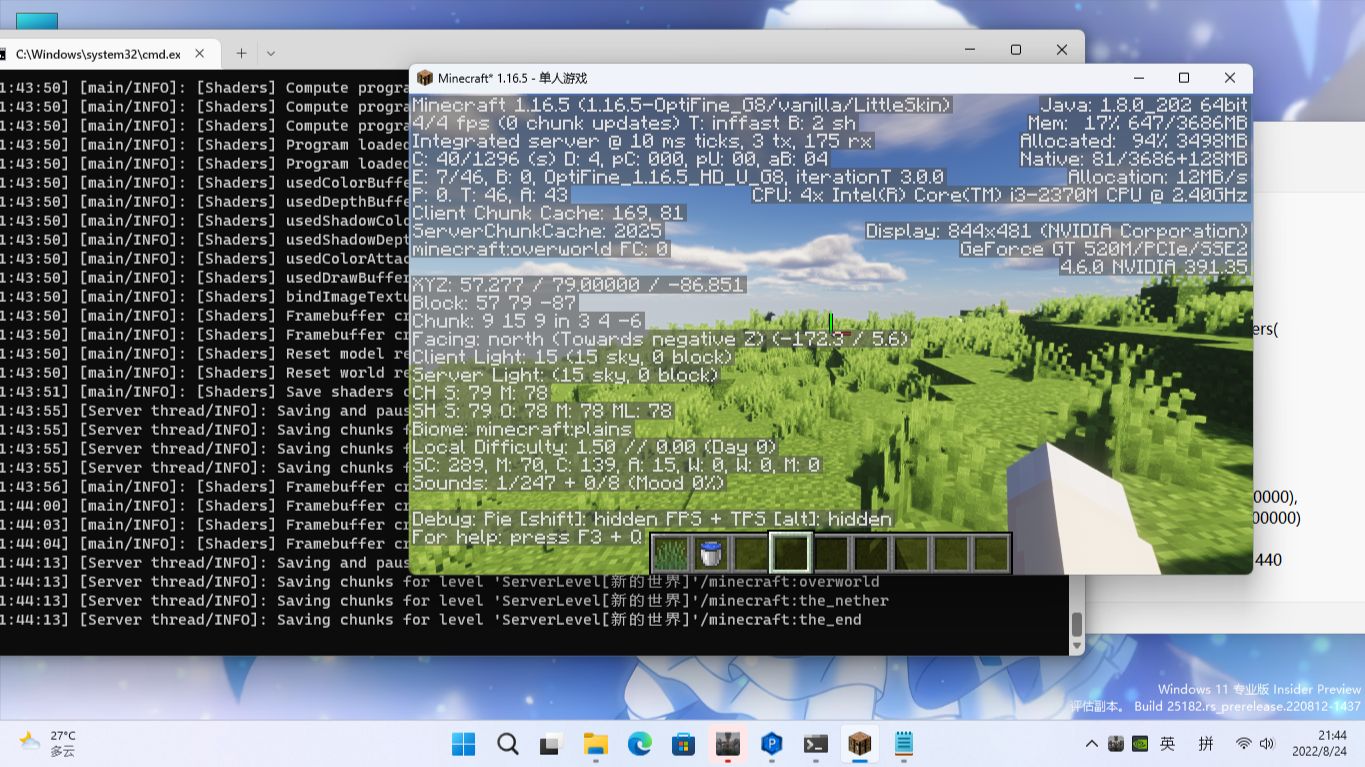Open taskbar Search
This screenshot has width=1365, height=767.
pos(508,744)
